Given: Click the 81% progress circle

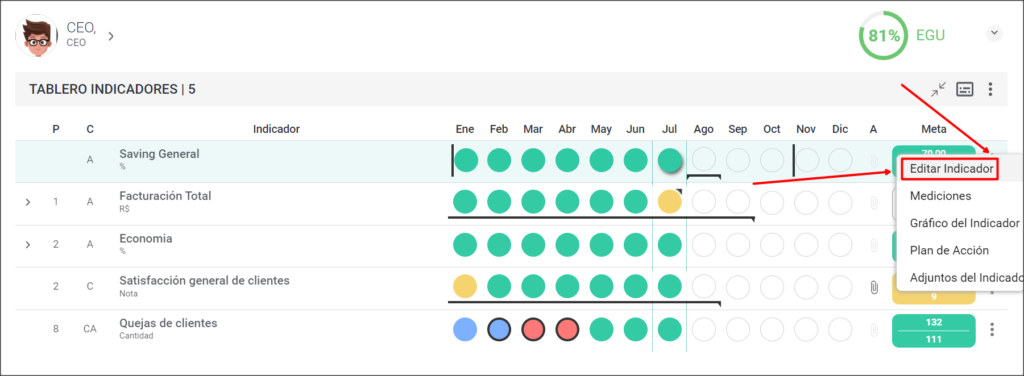Looking at the screenshot, I should point(884,36).
